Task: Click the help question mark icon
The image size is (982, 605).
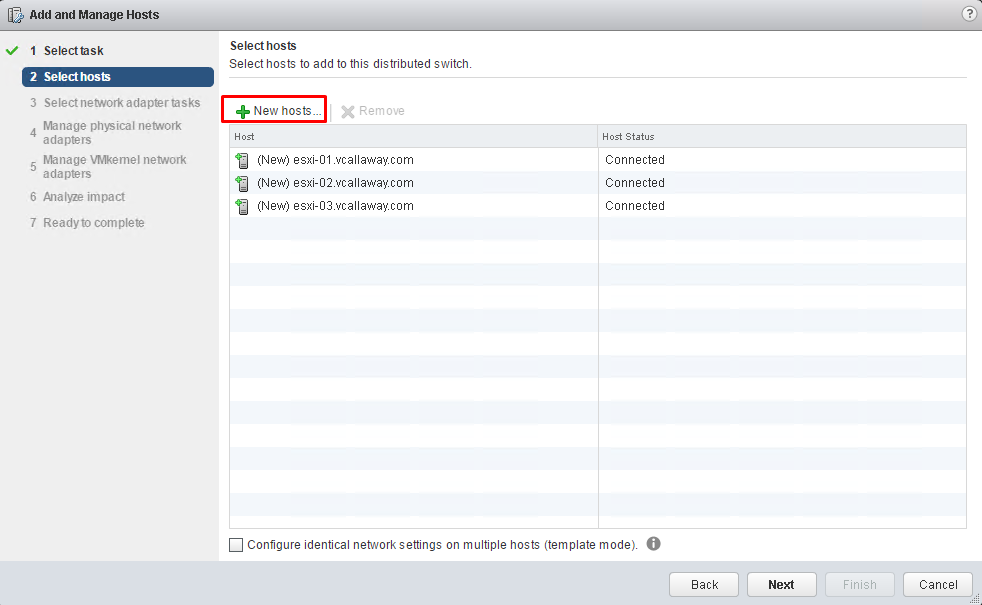Action: coord(969,14)
